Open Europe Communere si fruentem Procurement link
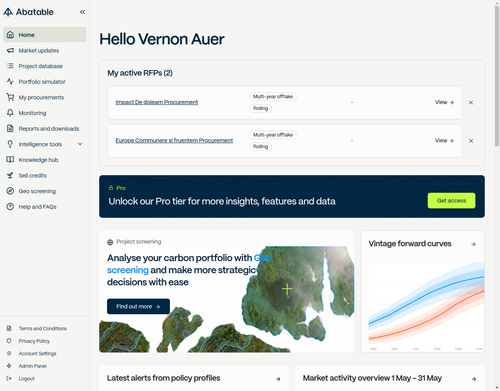 pos(174,141)
